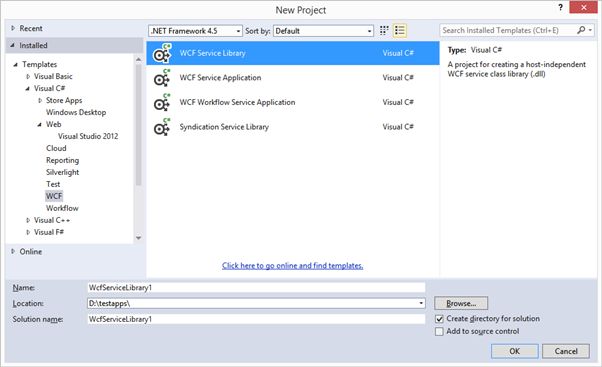Screen dimensions: 602x367
Task: Select the Syndication Service Library template icon
Action: (162, 127)
